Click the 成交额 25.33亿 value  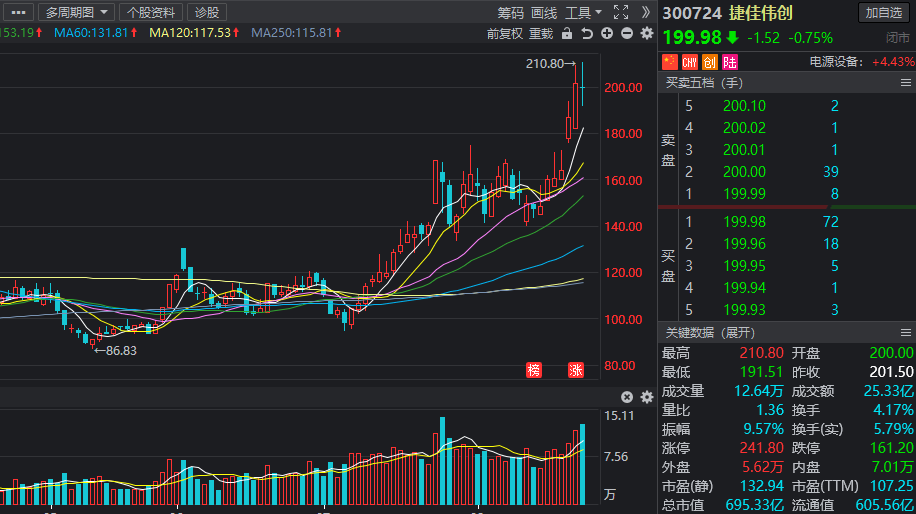tap(888, 391)
